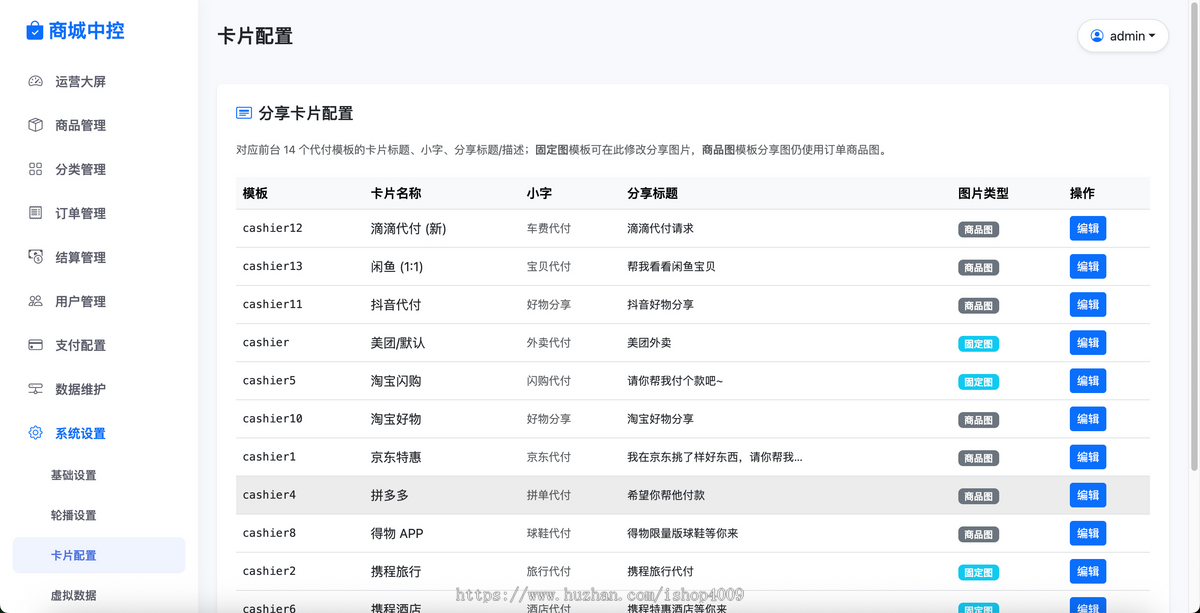Screen dimensions: 1200x613
Task: Click 编辑 for cashier10 淘宝好物
Action: tap(1088, 419)
